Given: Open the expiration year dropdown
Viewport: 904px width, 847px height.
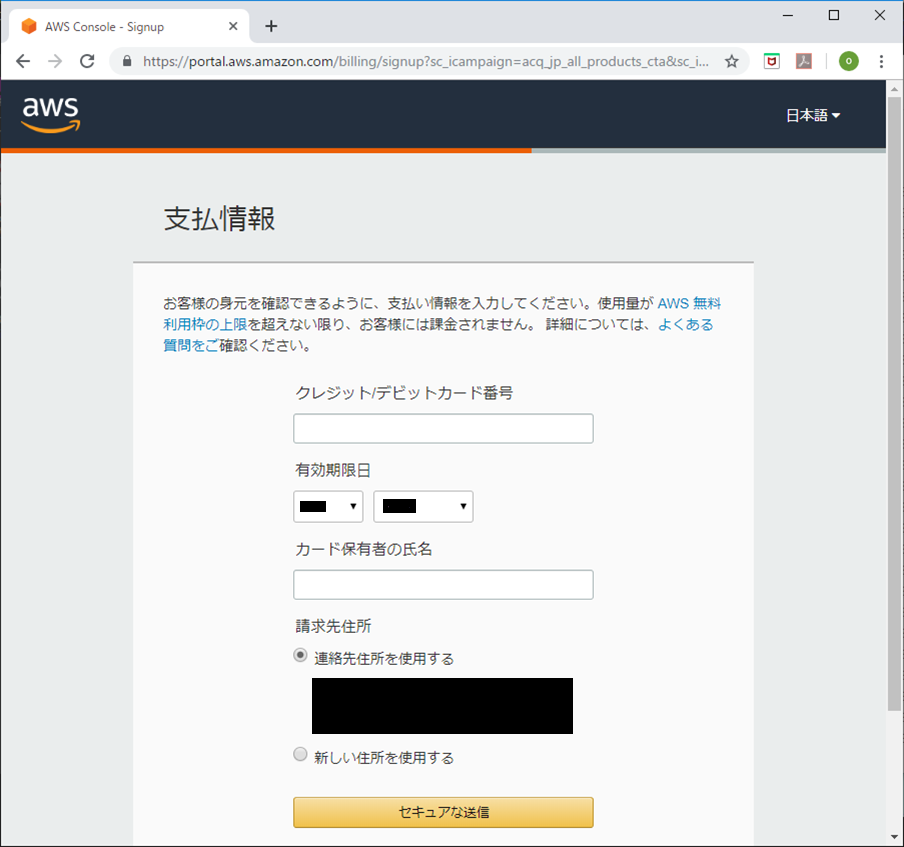Looking at the screenshot, I should click(423, 506).
